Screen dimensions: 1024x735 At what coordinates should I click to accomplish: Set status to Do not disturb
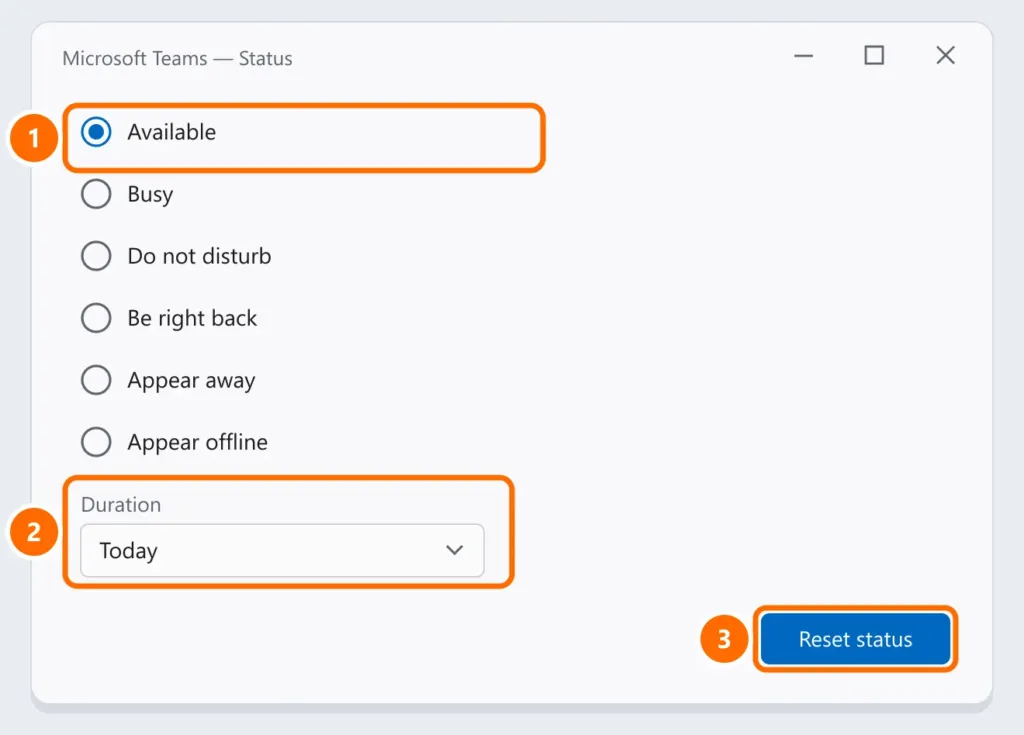(96, 256)
